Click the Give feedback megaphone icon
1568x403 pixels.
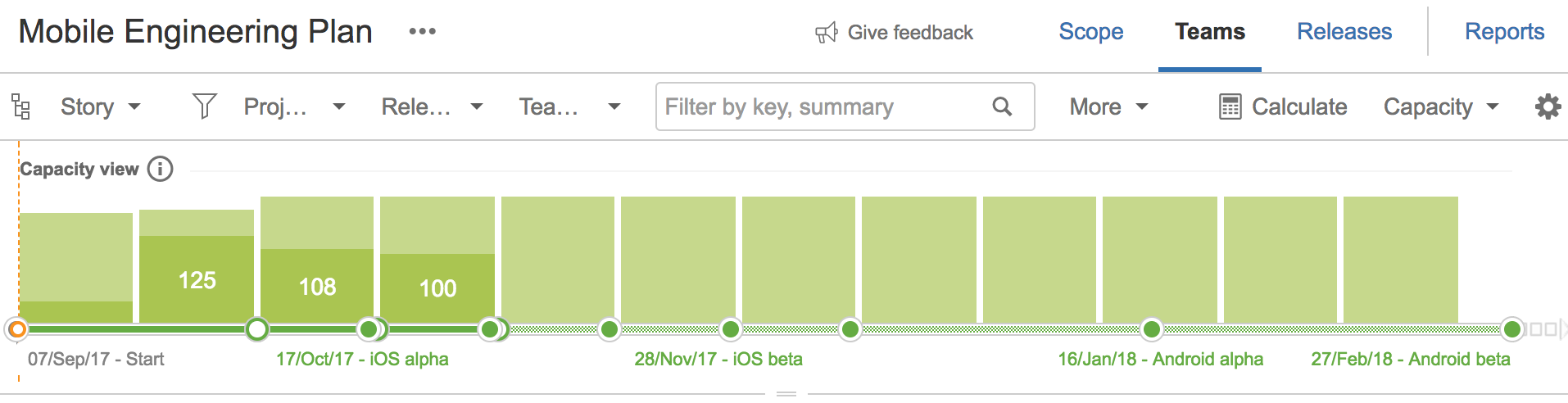827,33
